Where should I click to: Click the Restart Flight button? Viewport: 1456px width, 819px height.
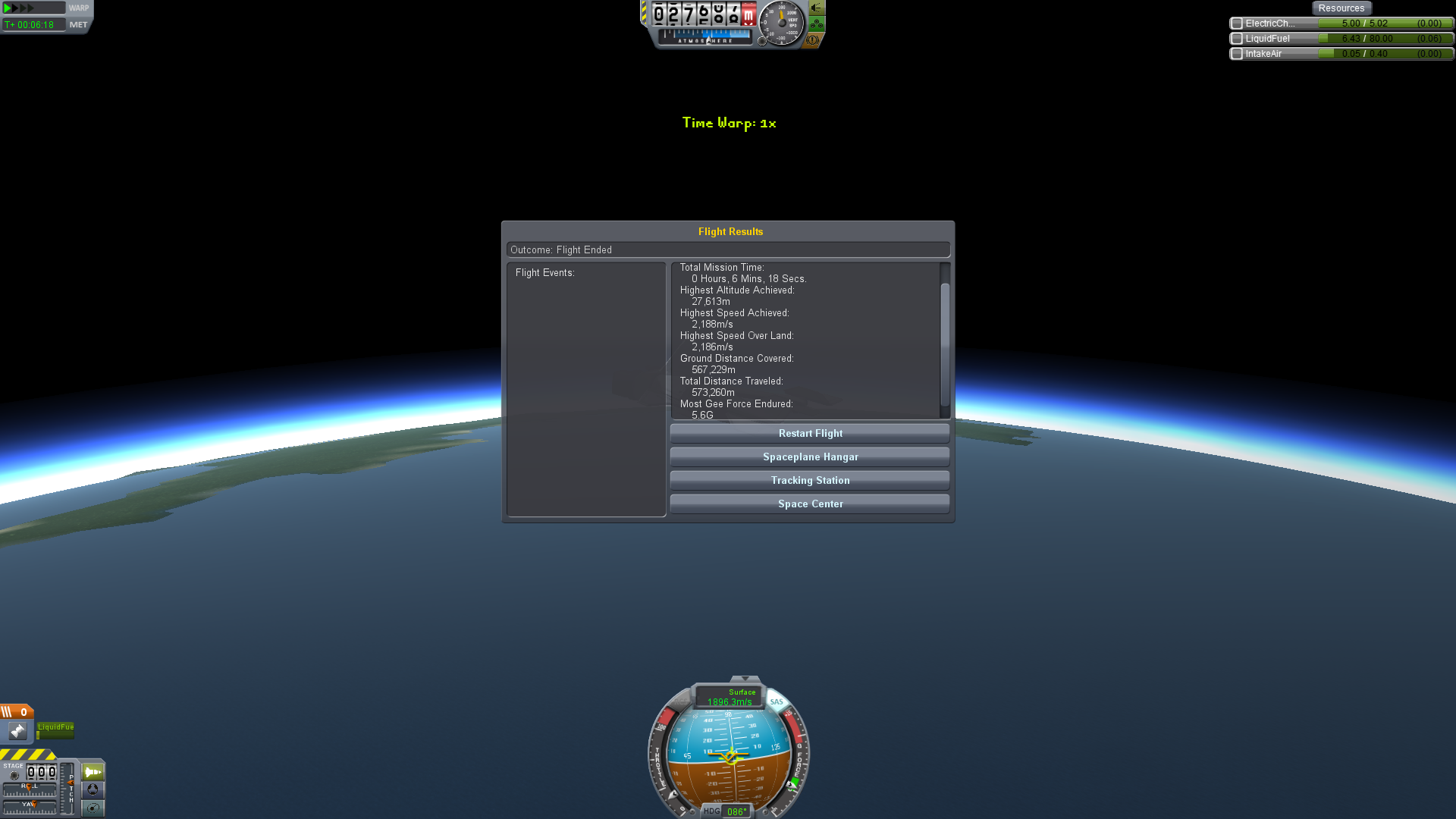pyautogui.click(x=810, y=433)
